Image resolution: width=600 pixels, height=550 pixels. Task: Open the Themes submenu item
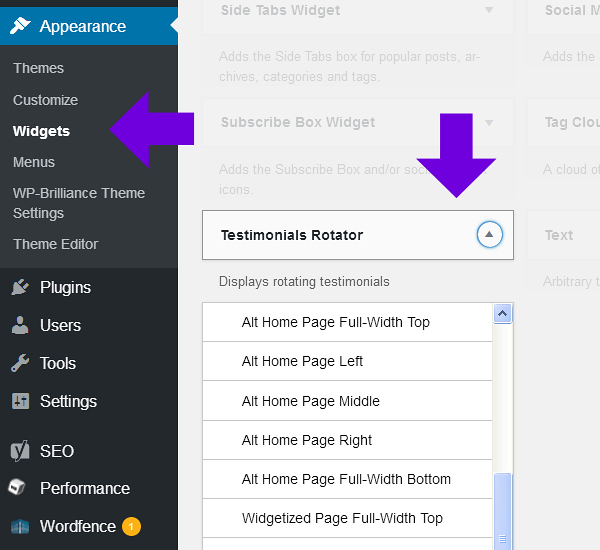click(x=38, y=68)
